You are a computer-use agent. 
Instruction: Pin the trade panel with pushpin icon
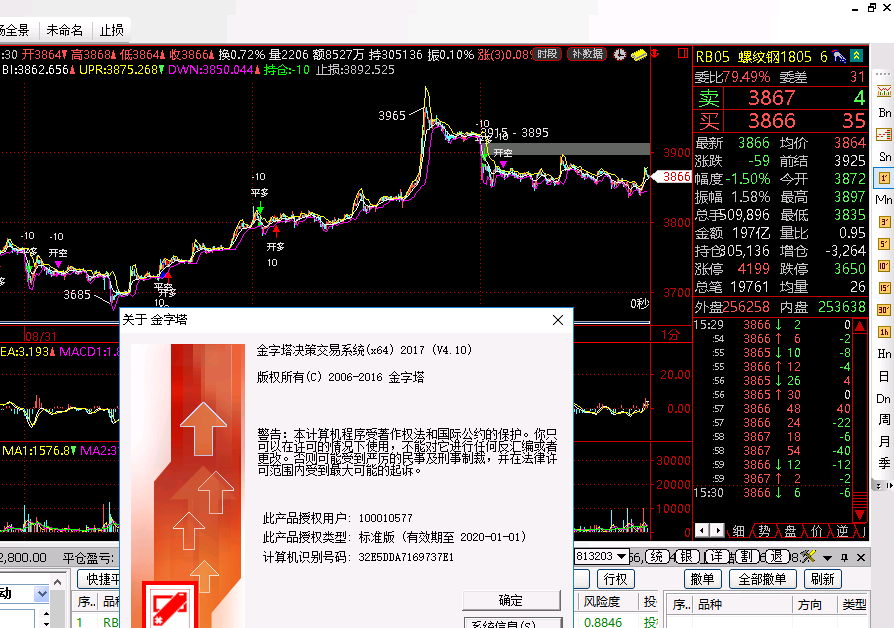(x=844, y=557)
